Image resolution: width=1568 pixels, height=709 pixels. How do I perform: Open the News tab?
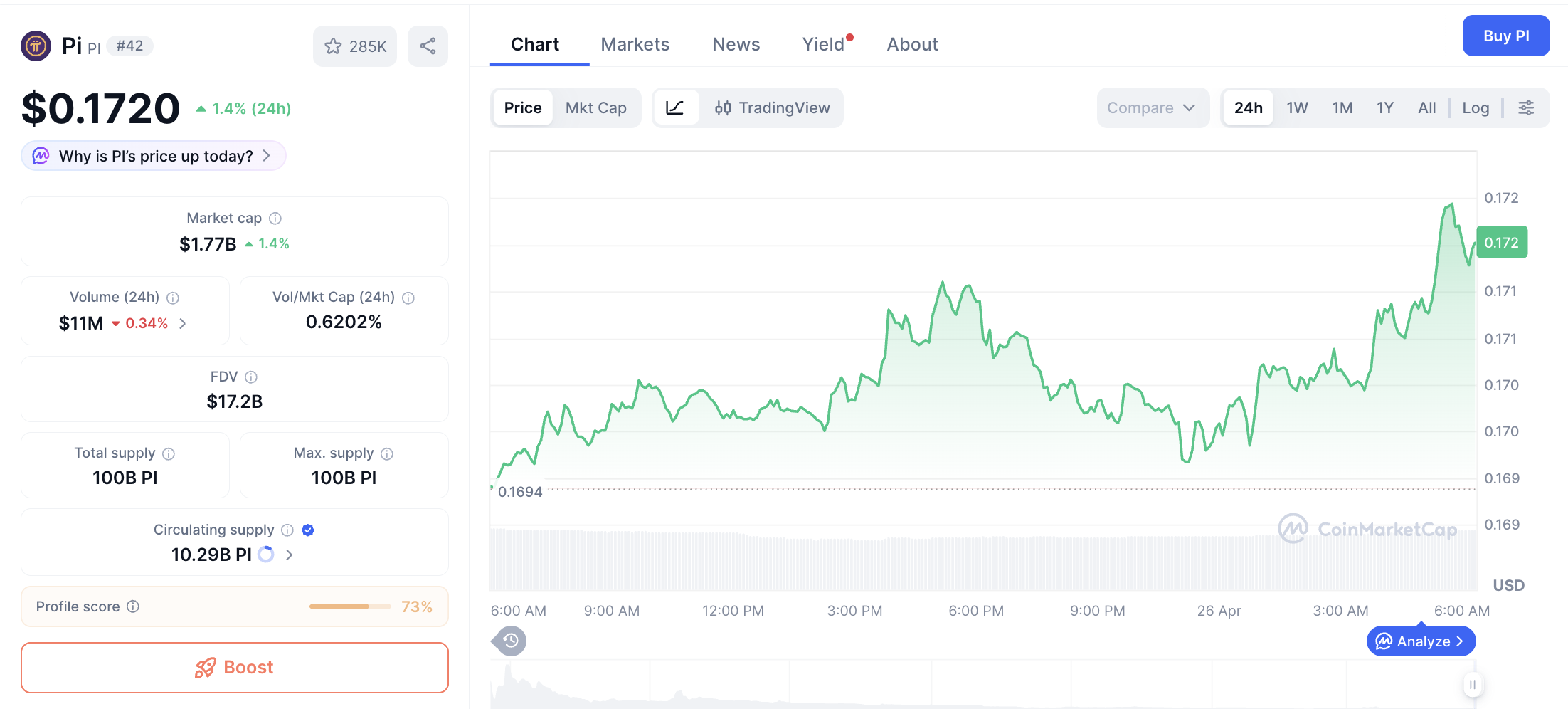coord(736,43)
